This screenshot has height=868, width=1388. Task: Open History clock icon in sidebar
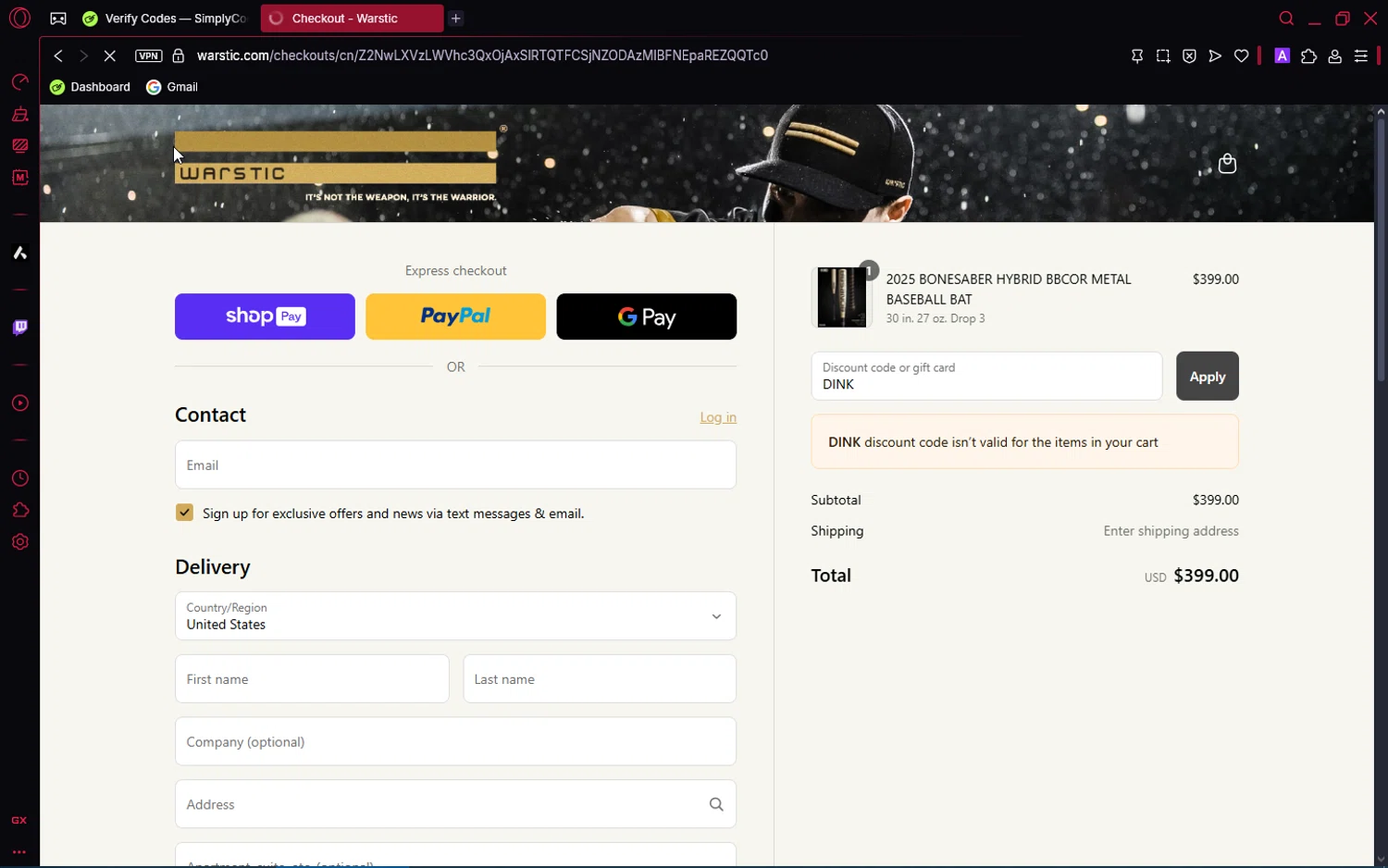pyautogui.click(x=19, y=478)
